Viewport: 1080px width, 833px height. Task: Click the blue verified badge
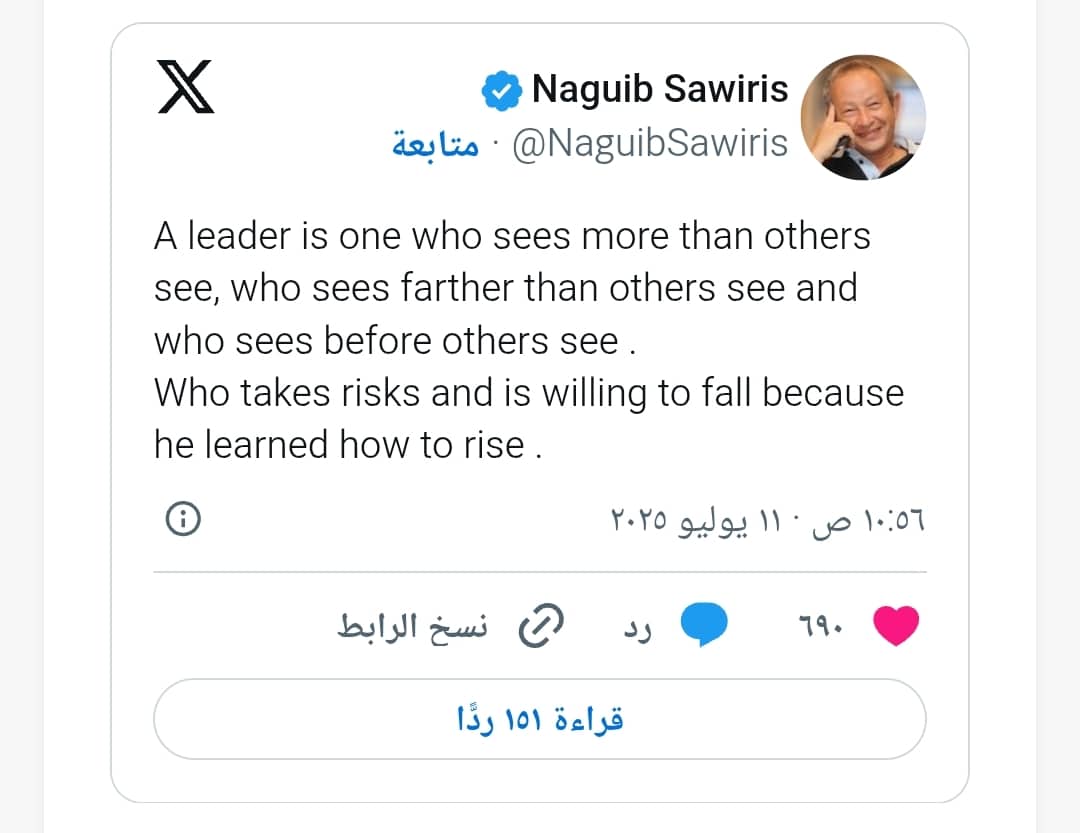(501, 92)
